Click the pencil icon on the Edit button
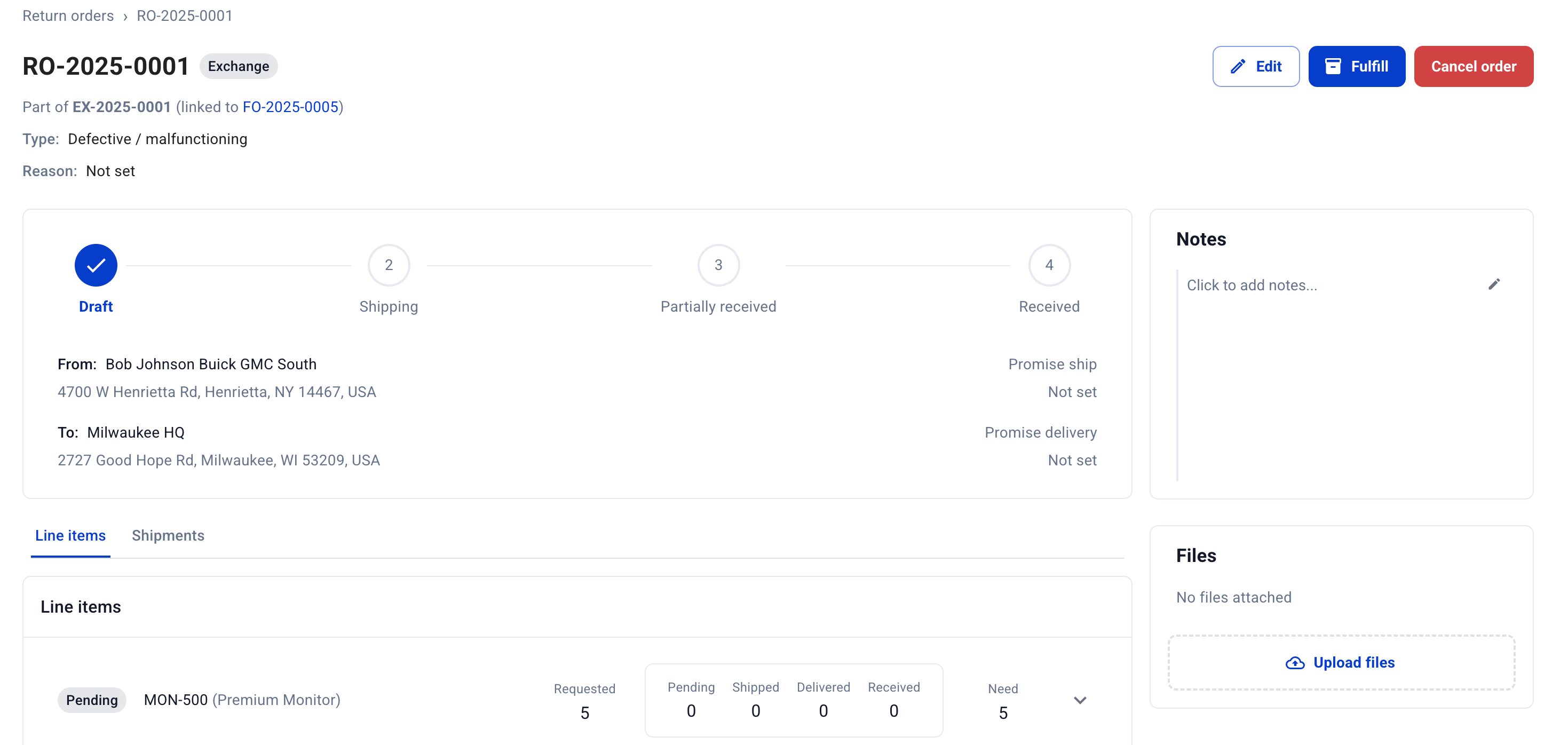This screenshot has height=745, width=1568. [1237, 66]
